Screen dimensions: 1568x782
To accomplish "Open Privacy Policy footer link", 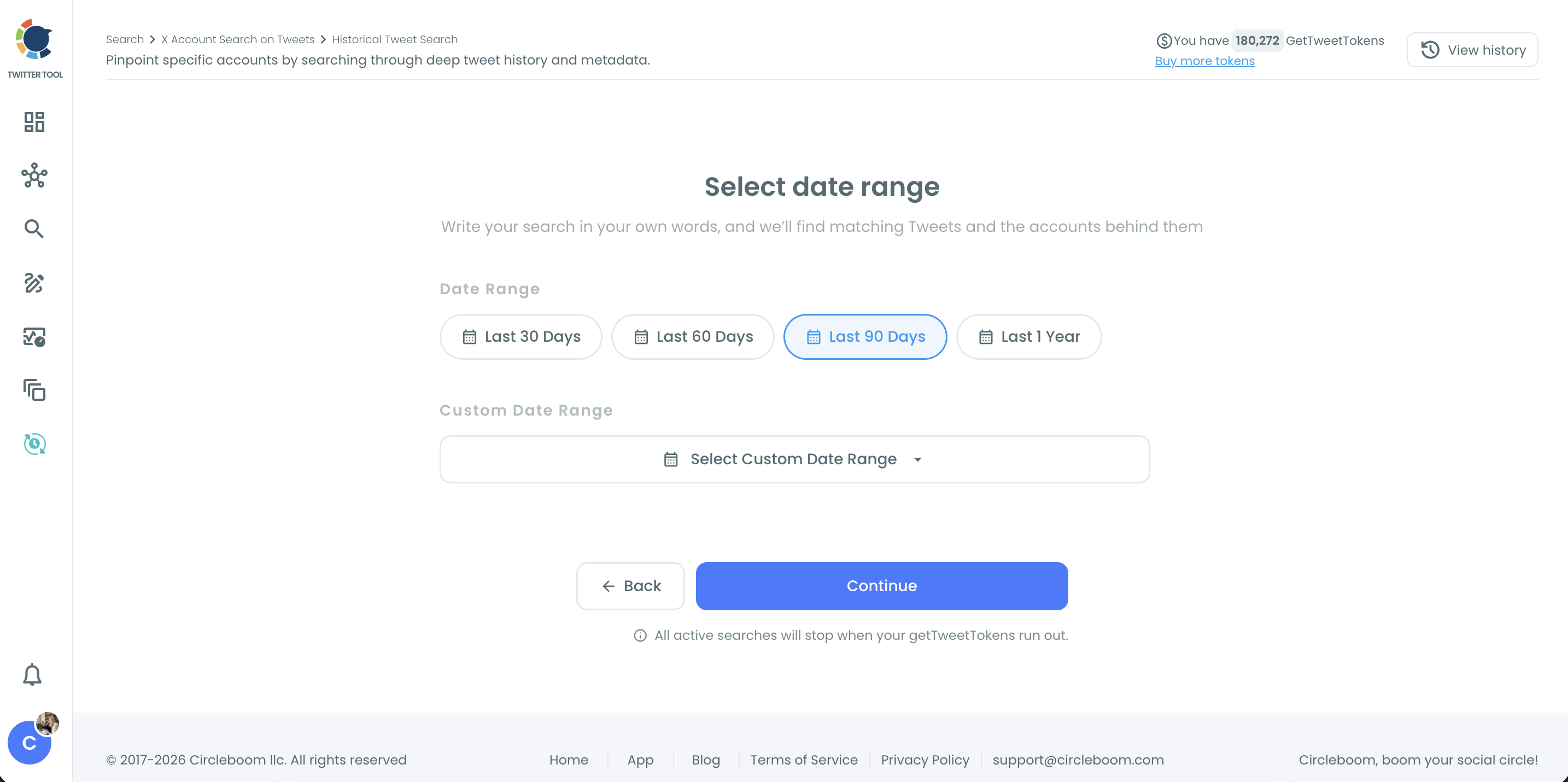I will [x=925, y=760].
